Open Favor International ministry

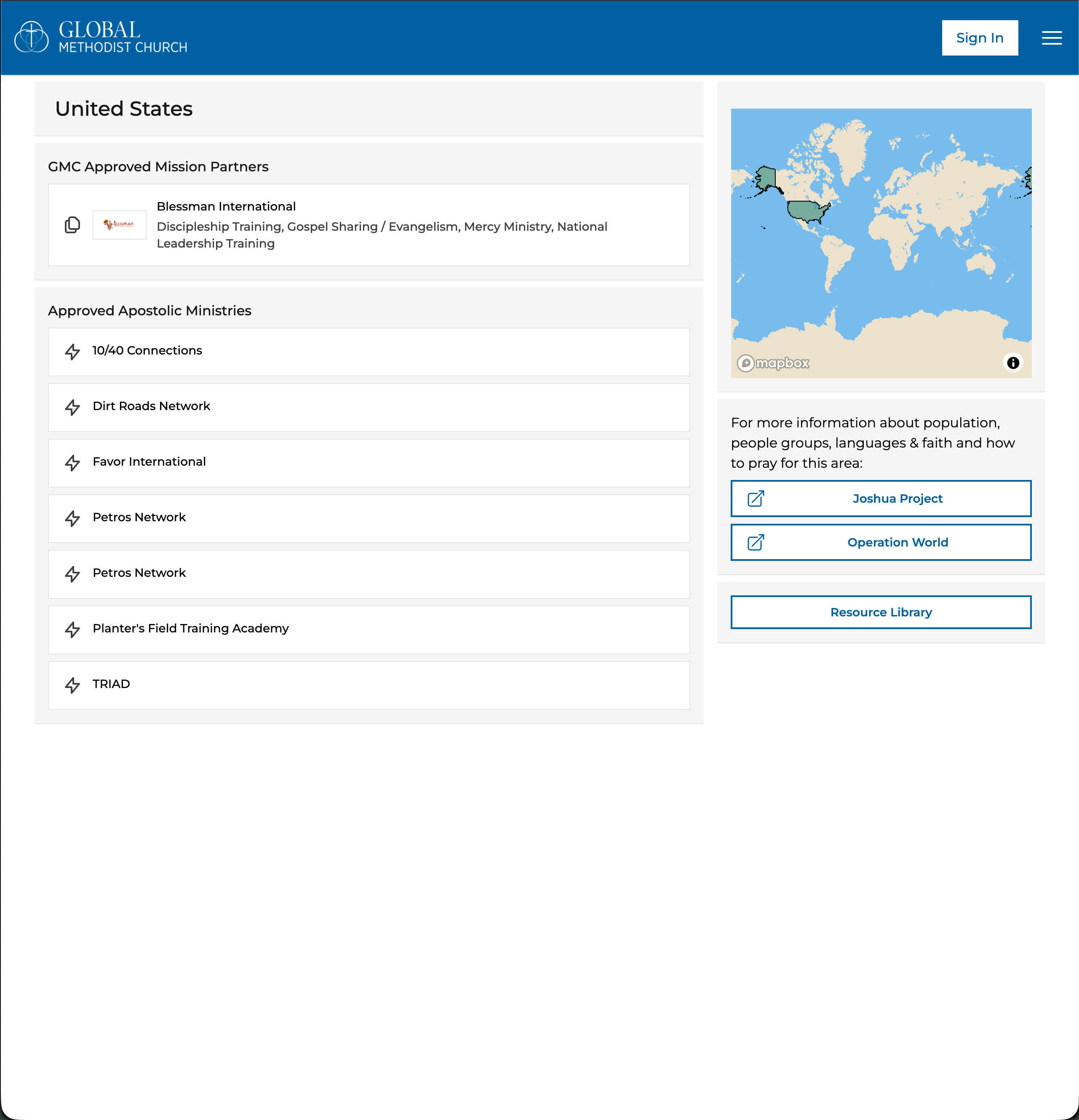[x=369, y=462]
